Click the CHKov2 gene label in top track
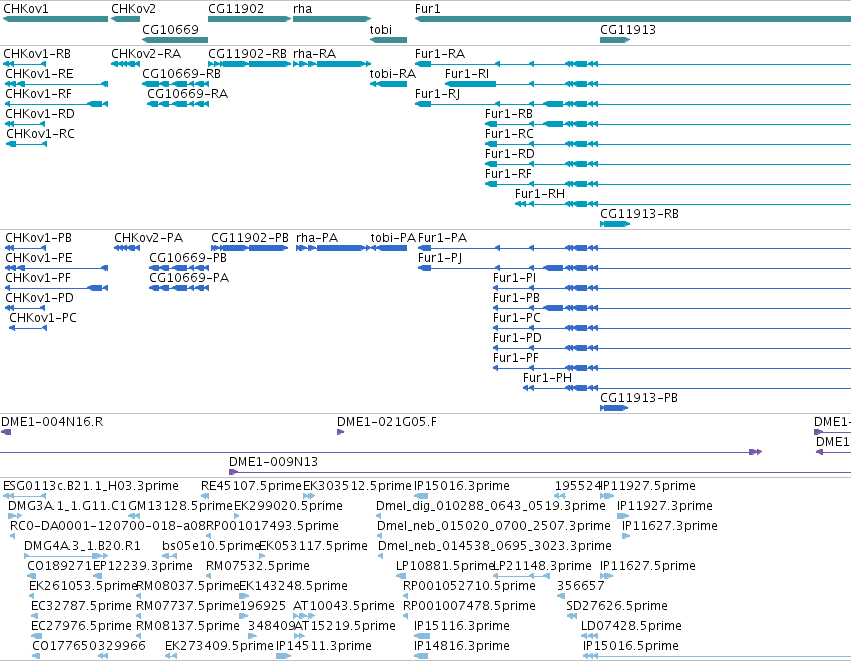851x661 pixels. (x=134, y=9)
